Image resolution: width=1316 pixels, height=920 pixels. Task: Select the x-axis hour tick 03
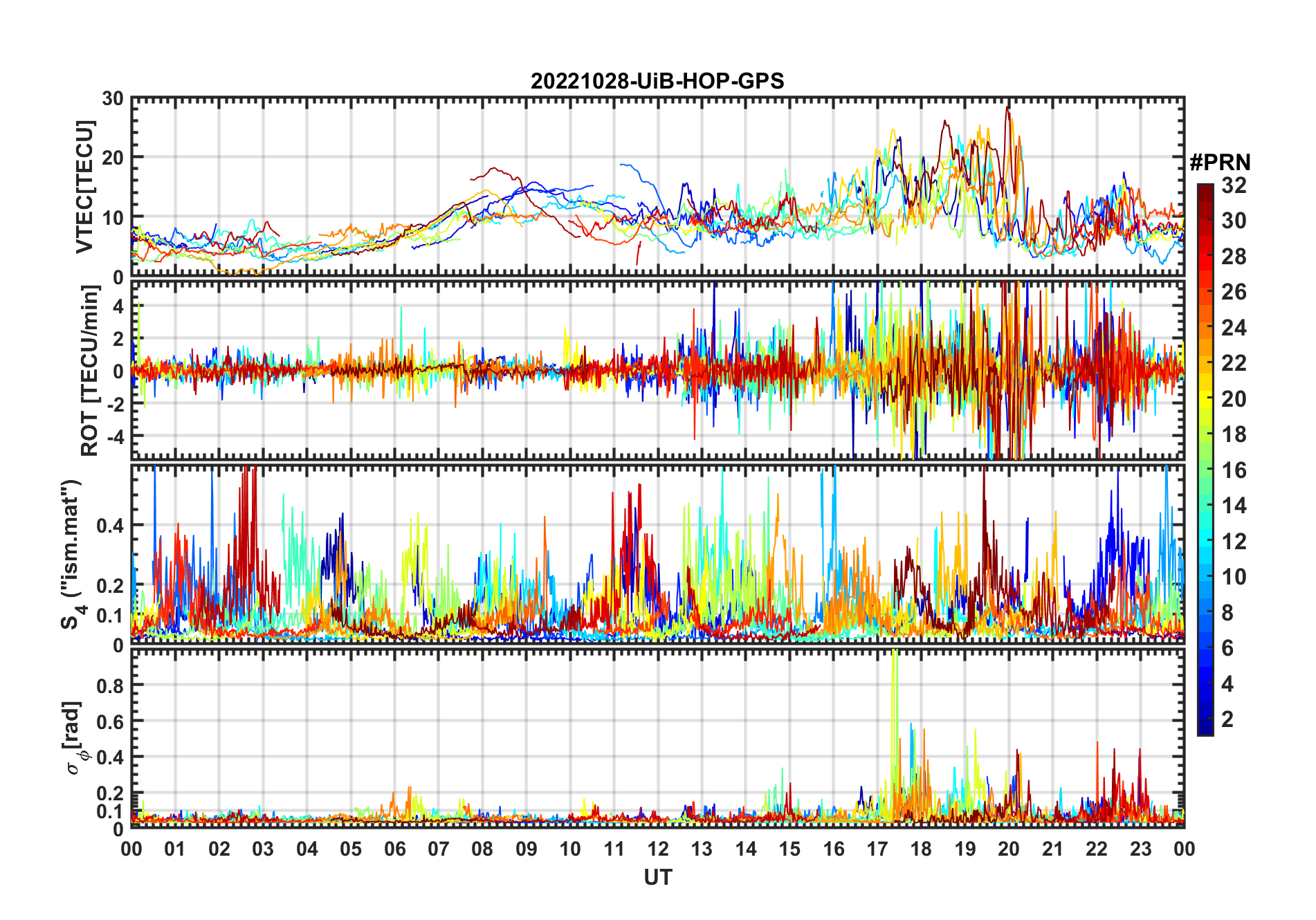pyautogui.click(x=263, y=849)
